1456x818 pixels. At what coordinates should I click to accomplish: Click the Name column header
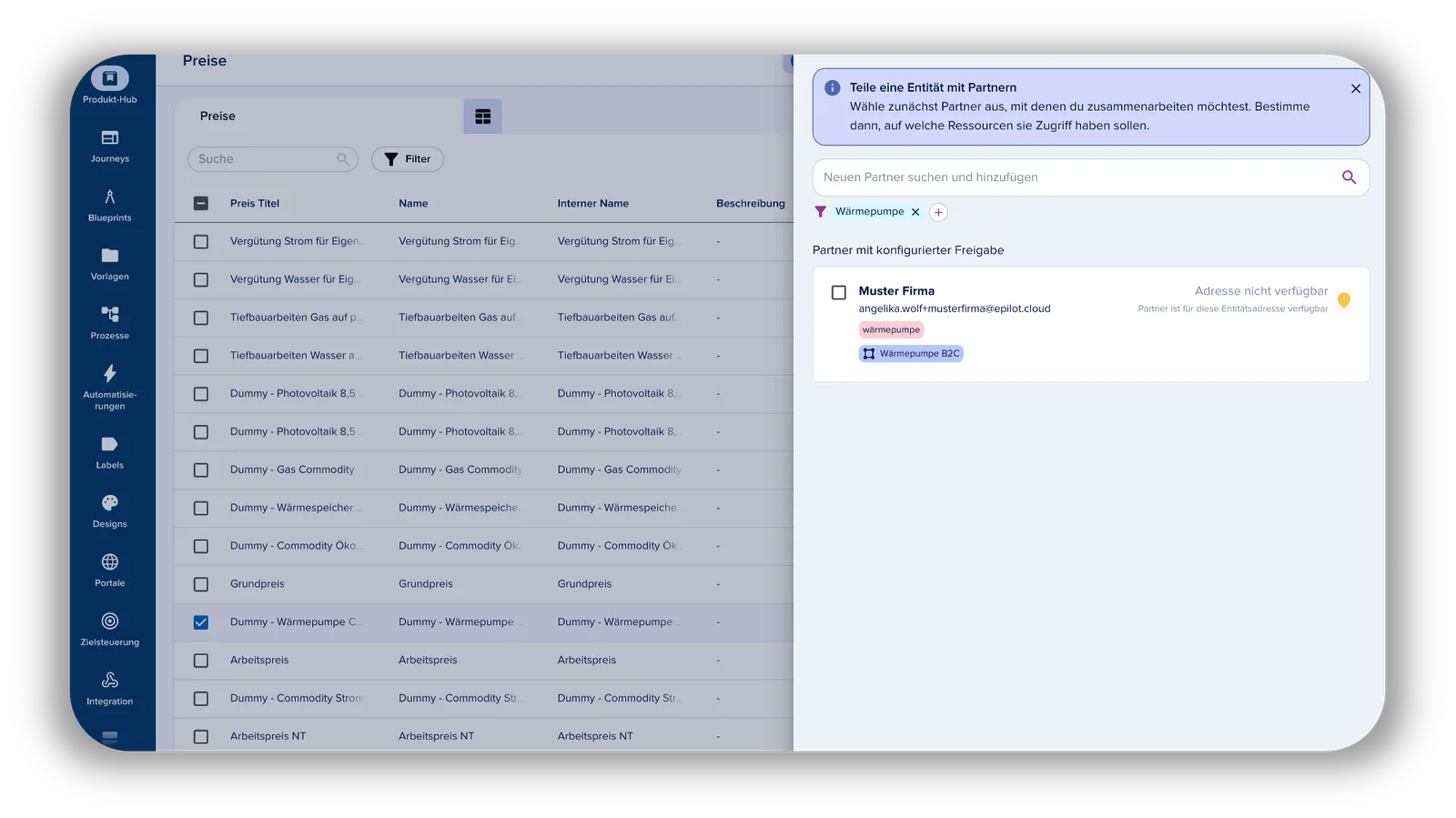click(x=413, y=204)
